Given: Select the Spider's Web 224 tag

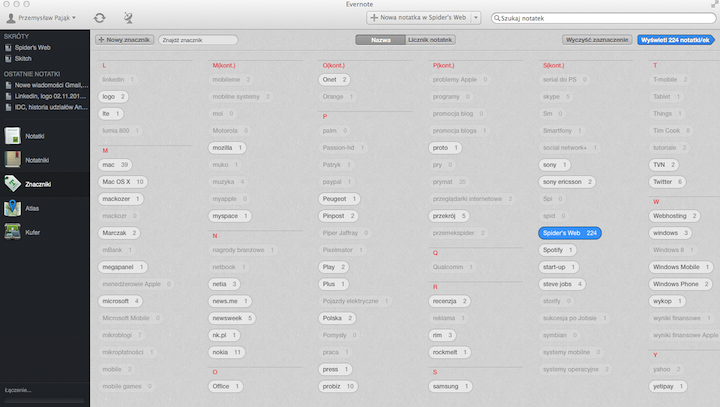Looking at the screenshot, I should [570, 233].
